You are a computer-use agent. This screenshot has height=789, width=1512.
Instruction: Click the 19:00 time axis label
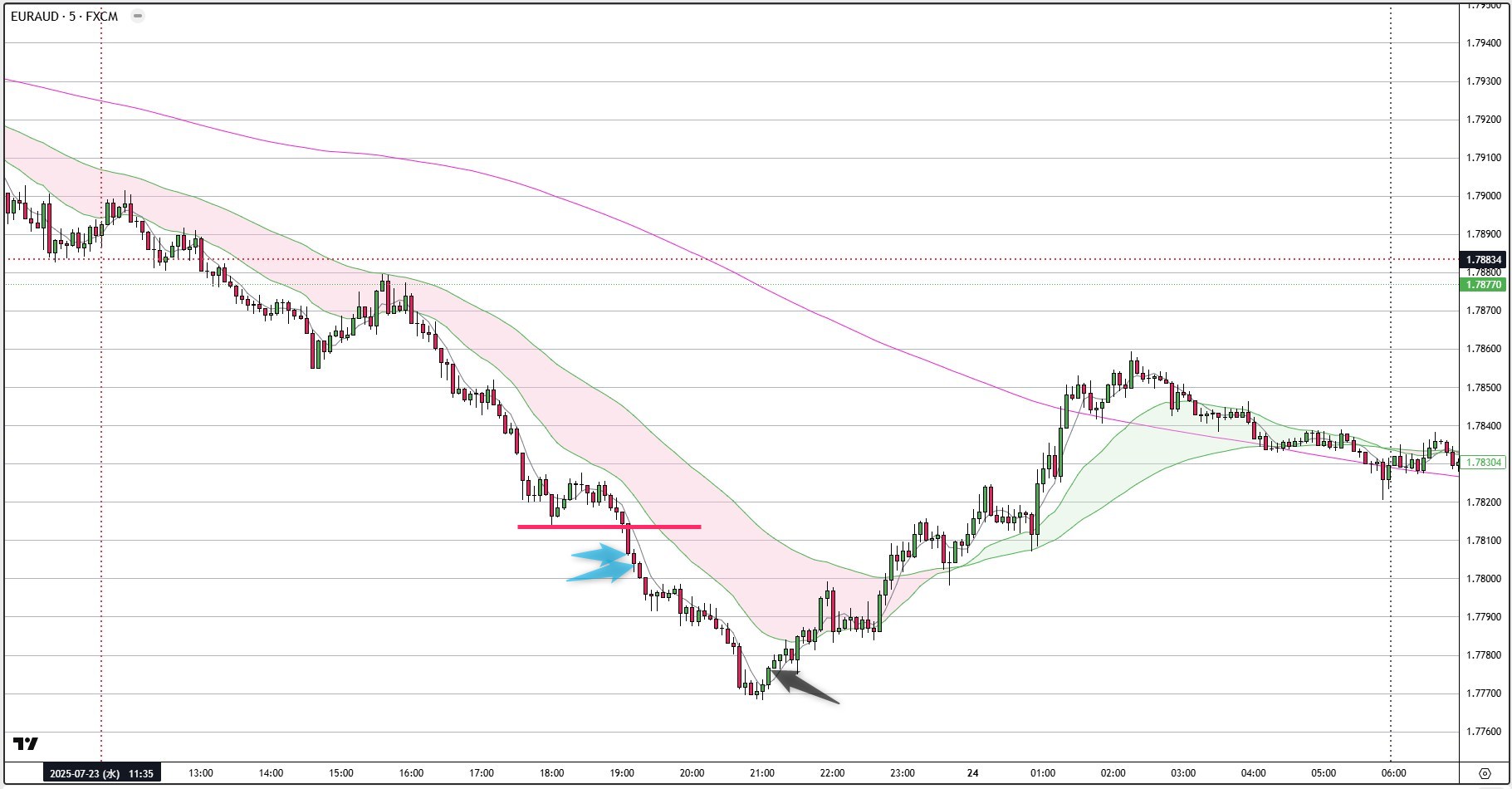pyautogui.click(x=622, y=773)
